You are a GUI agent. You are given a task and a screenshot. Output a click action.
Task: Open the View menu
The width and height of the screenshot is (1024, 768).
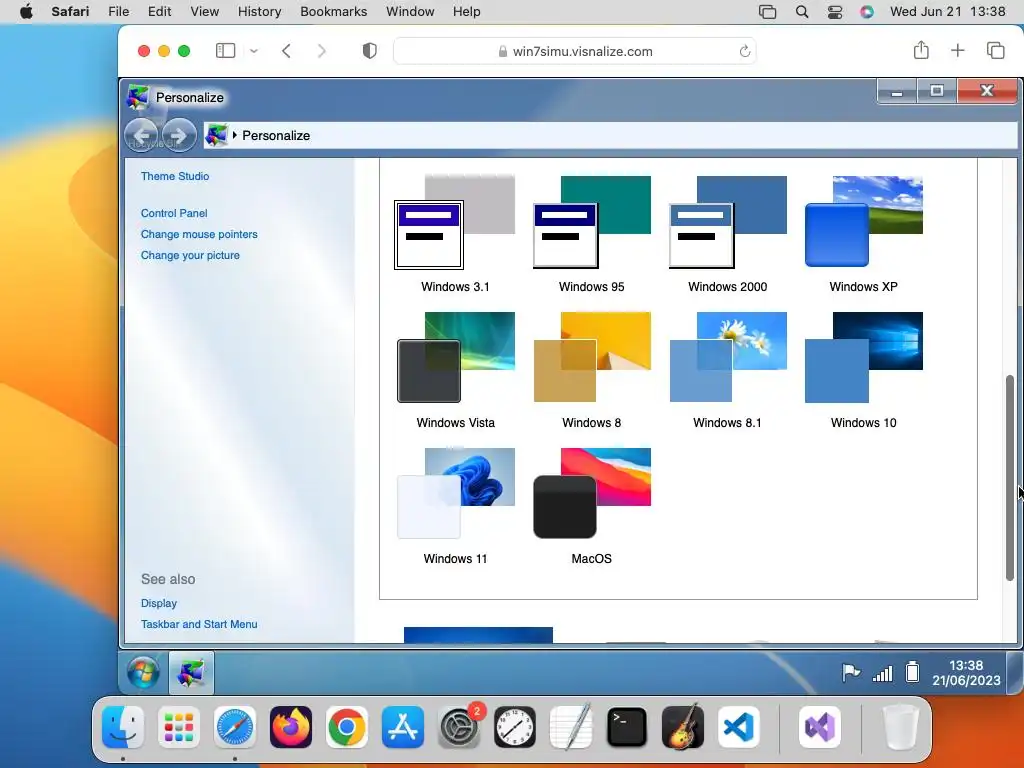pyautogui.click(x=204, y=11)
